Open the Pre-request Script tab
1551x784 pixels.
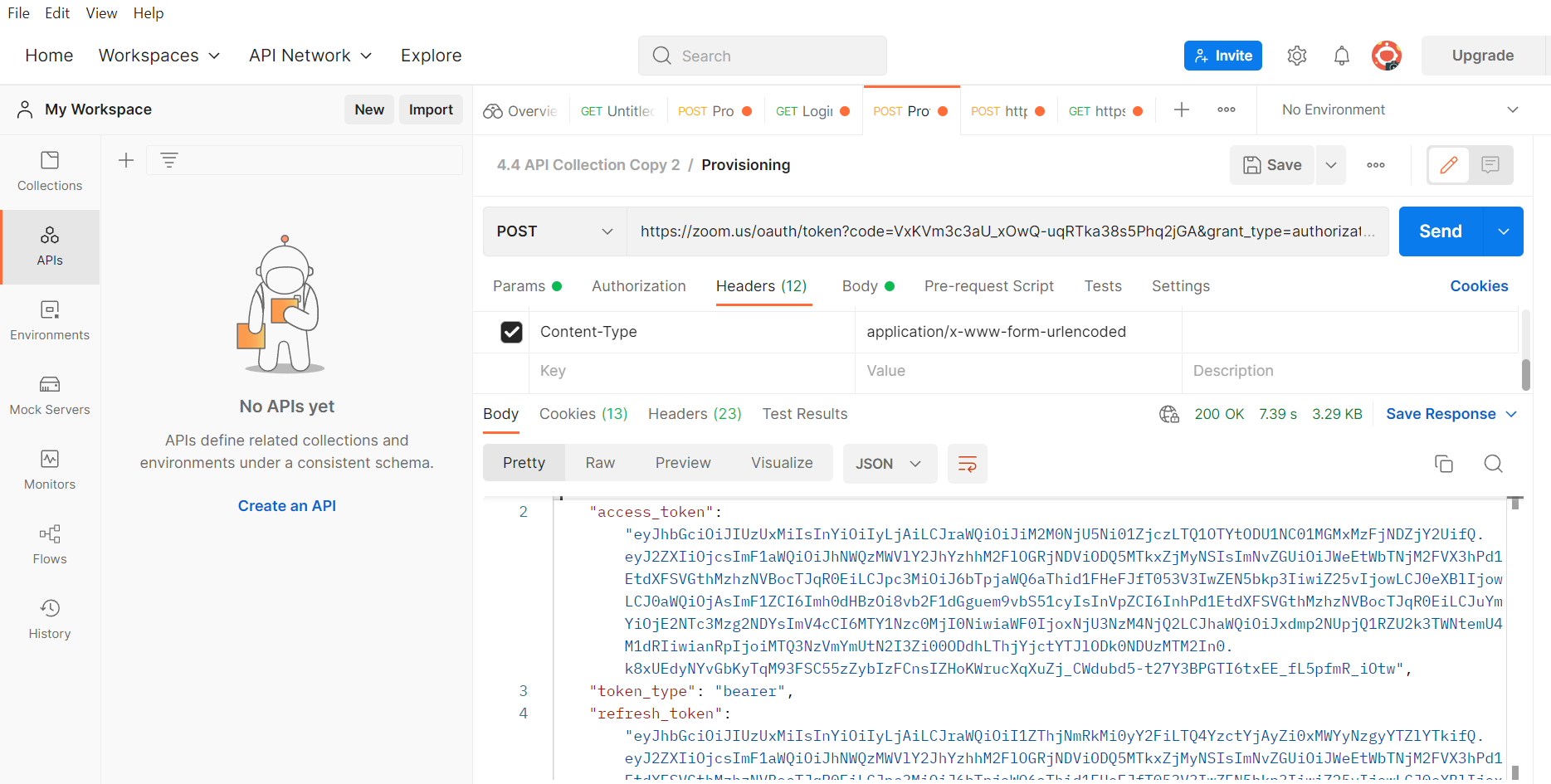(989, 286)
